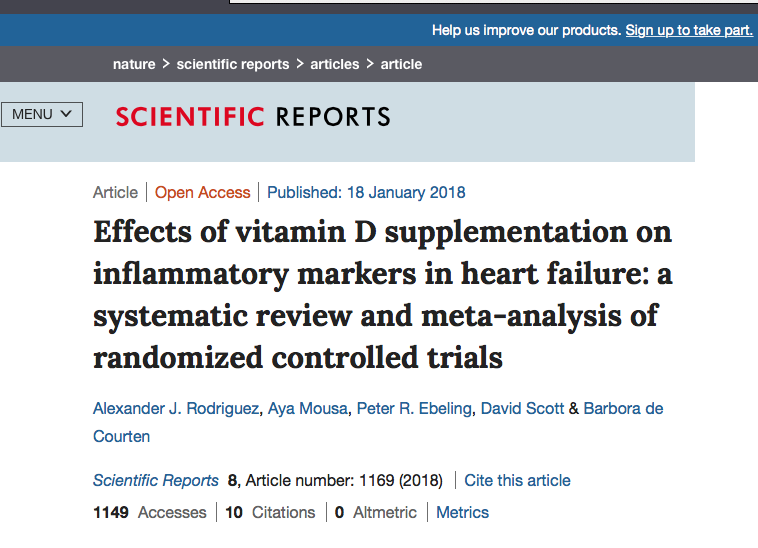Image resolution: width=758 pixels, height=548 pixels.
Task: Go to "nature" in the breadcrumb
Action: coord(134,64)
